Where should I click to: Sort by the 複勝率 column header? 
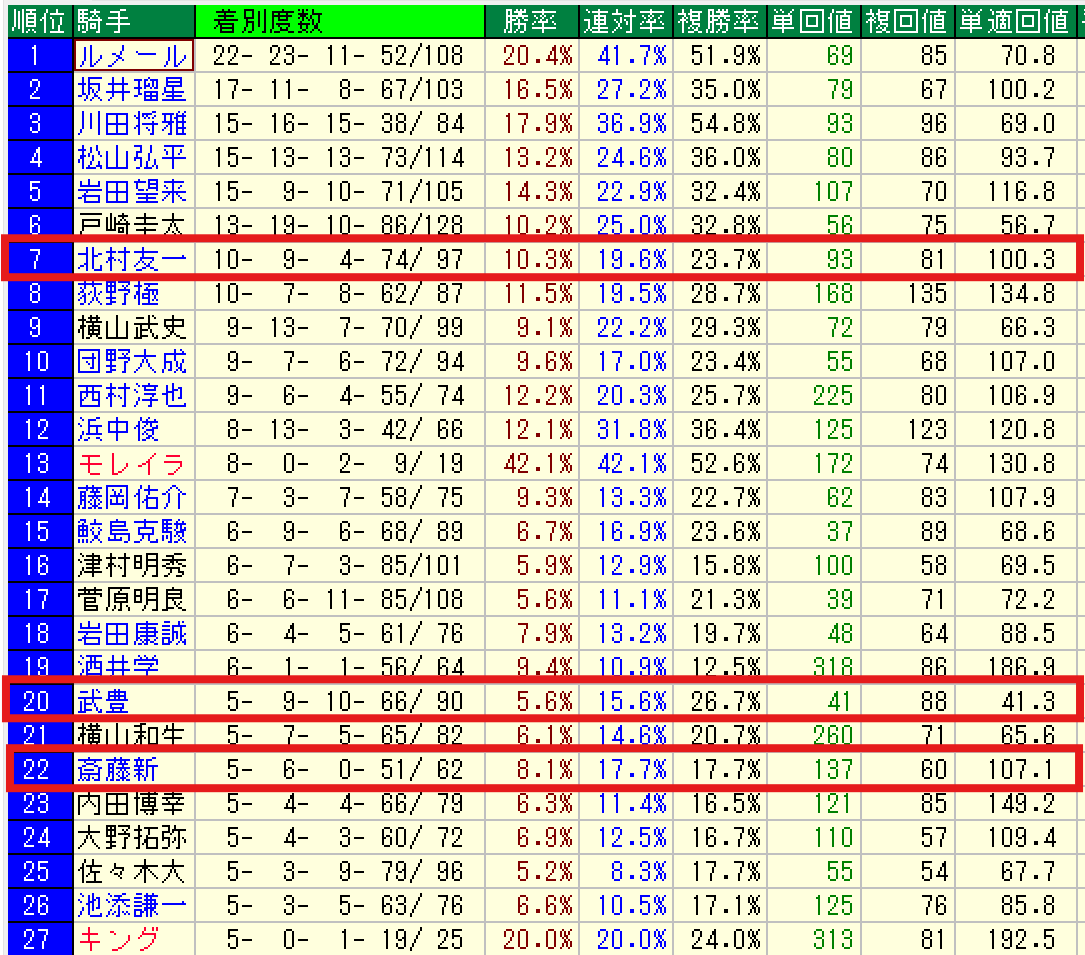pyautogui.click(x=719, y=21)
